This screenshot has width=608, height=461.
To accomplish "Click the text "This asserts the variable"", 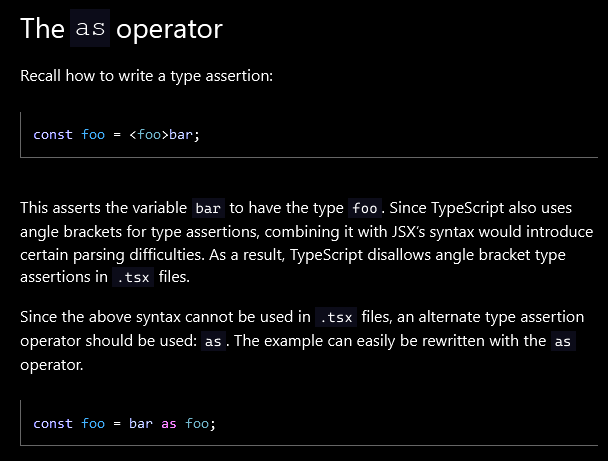I will point(103,209).
